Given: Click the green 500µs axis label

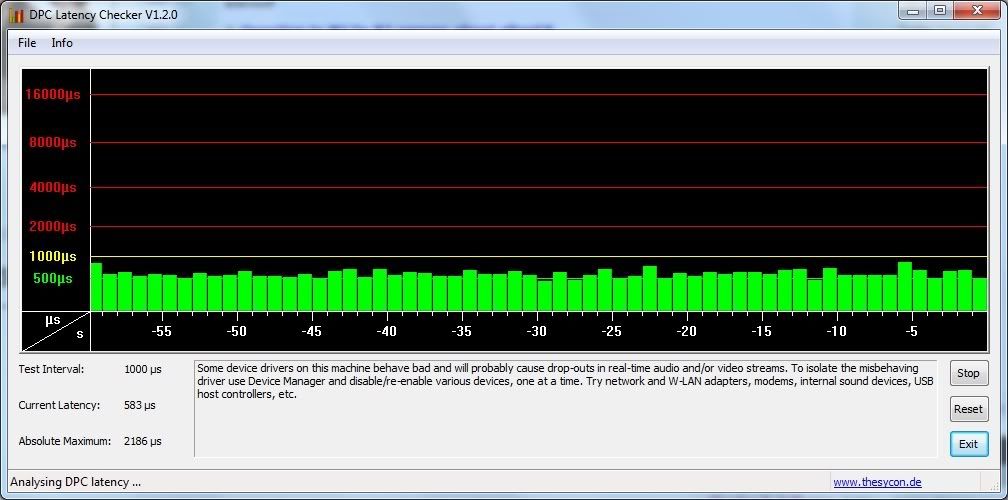Looking at the screenshot, I should pyautogui.click(x=53, y=279).
